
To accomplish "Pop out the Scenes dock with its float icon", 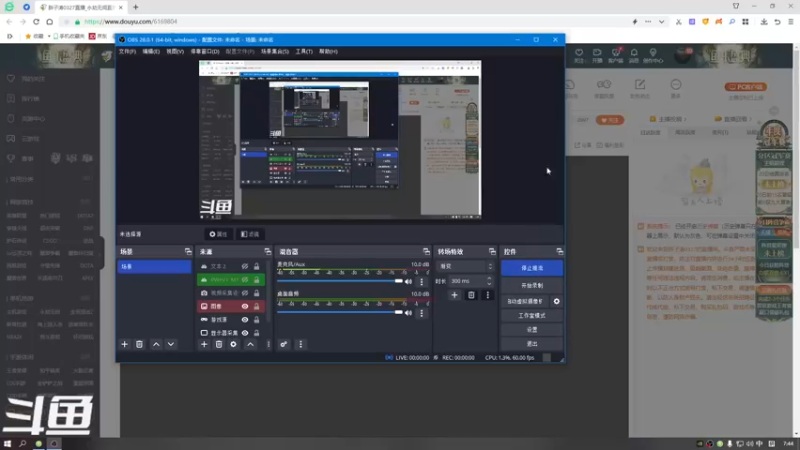I will [188, 252].
